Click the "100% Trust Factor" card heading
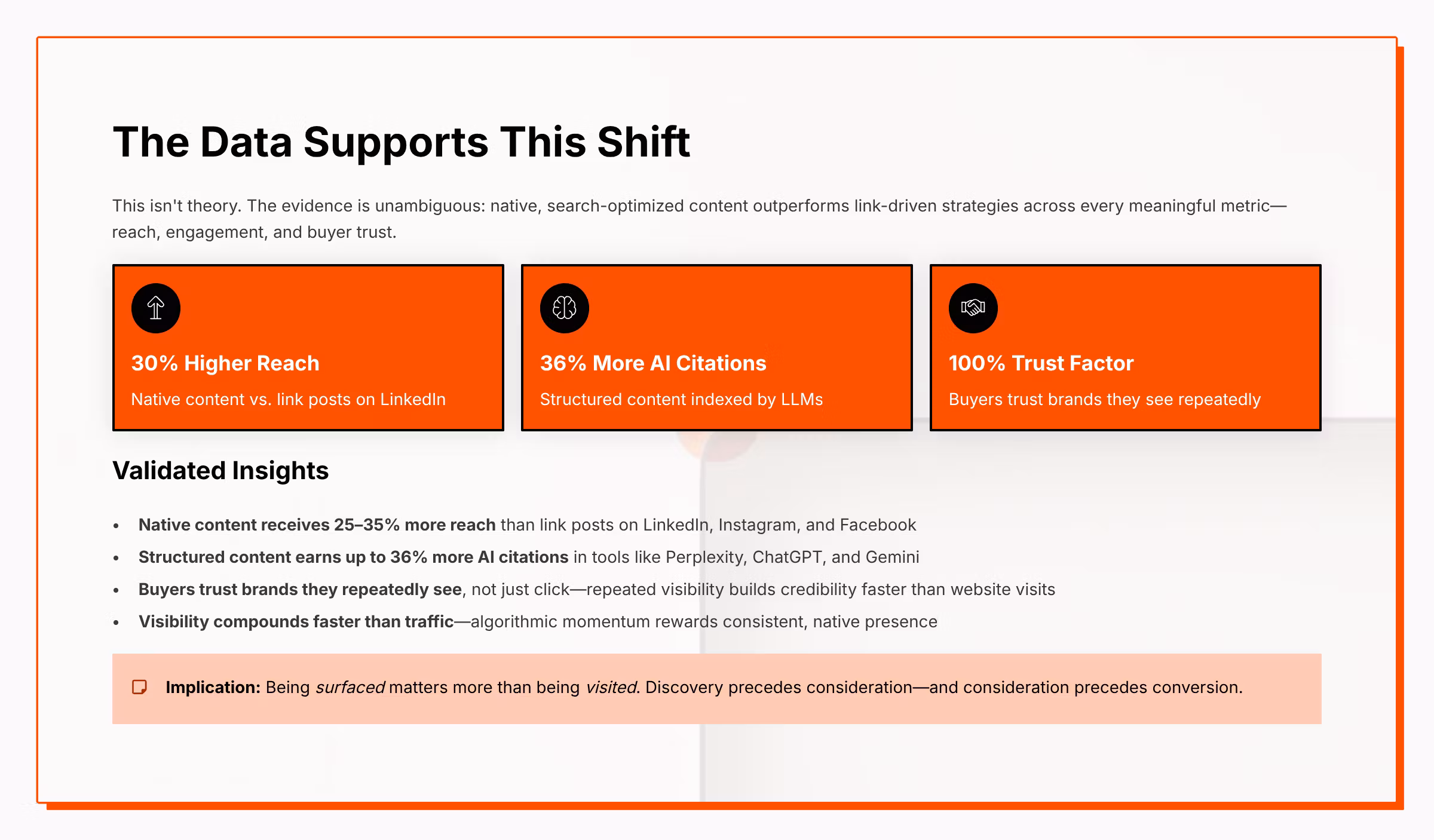Screen dimensions: 1434x840 tap(1040, 363)
